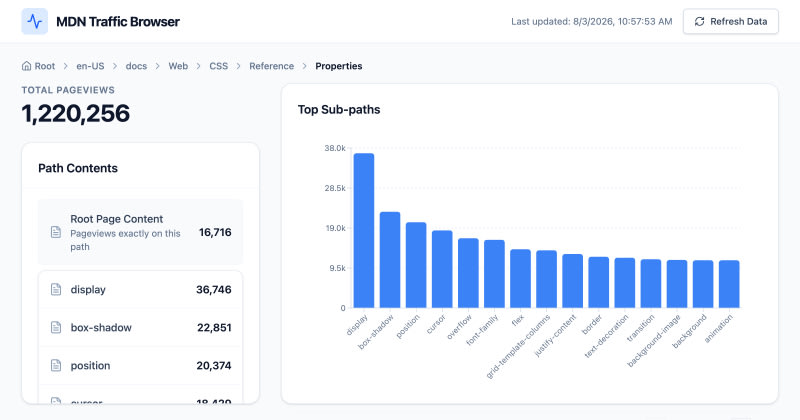Select the display bar in the chart
This screenshot has height=420, width=800.
pos(364,231)
